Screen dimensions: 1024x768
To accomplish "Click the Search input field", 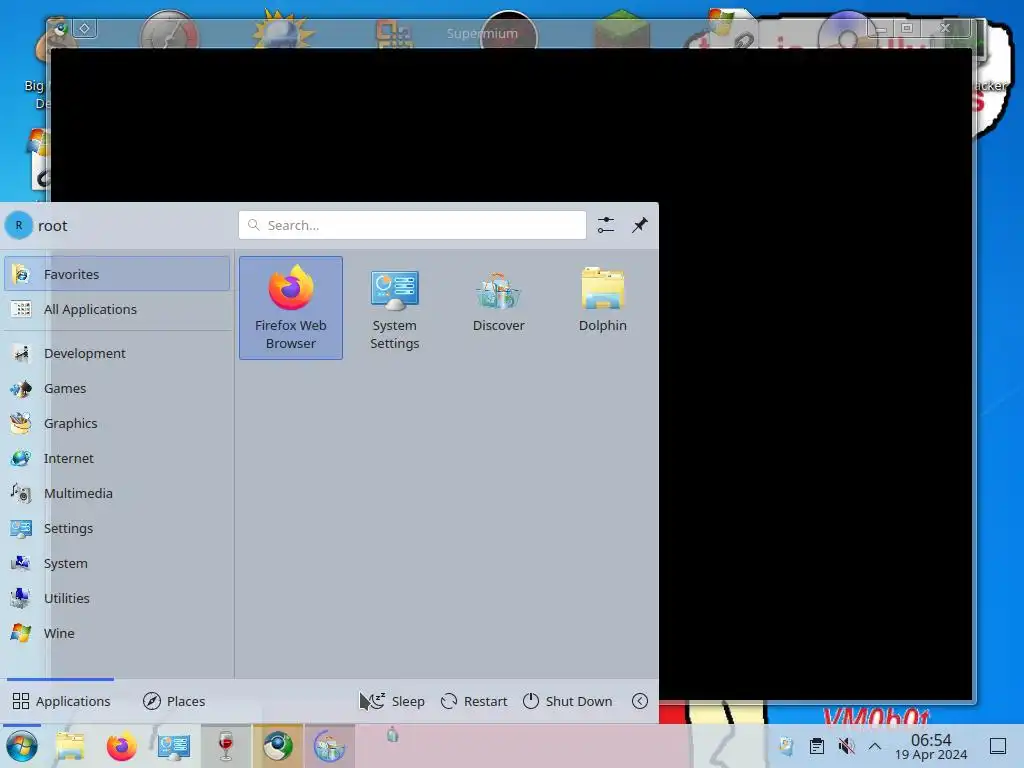I will 412,225.
